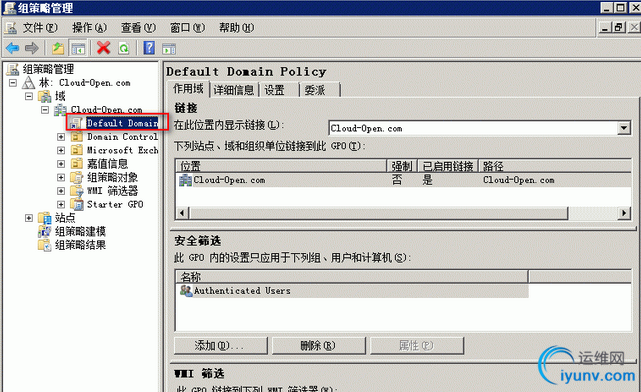Toggle the show/hide console tree icon
The height and width of the screenshot is (392, 641).
click(78, 48)
